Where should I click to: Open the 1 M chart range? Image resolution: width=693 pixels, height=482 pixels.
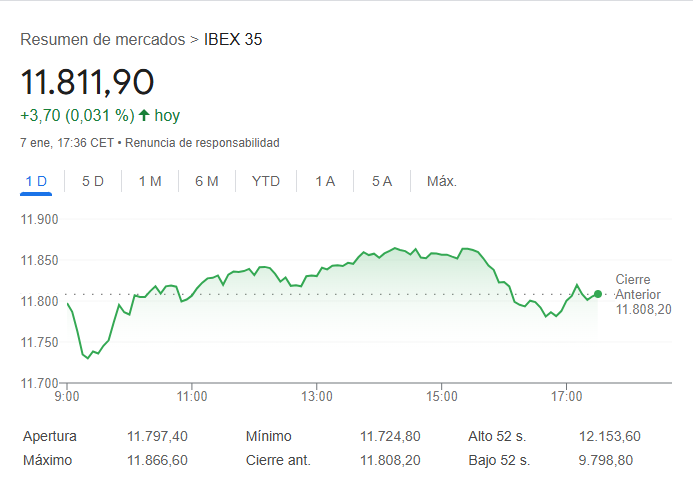tap(150, 181)
